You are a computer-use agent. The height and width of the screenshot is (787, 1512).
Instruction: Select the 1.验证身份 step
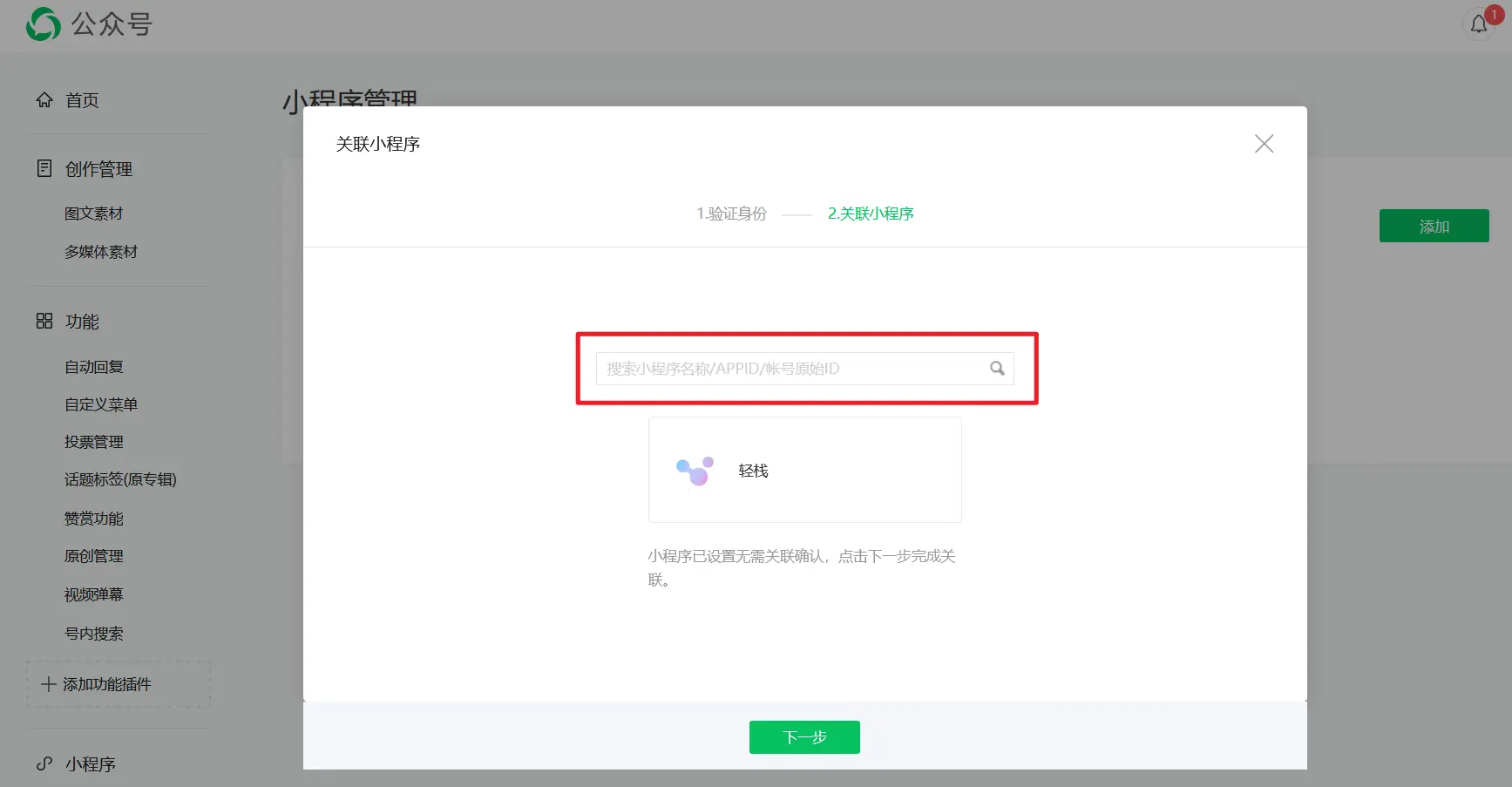pyautogui.click(x=731, y=214)
